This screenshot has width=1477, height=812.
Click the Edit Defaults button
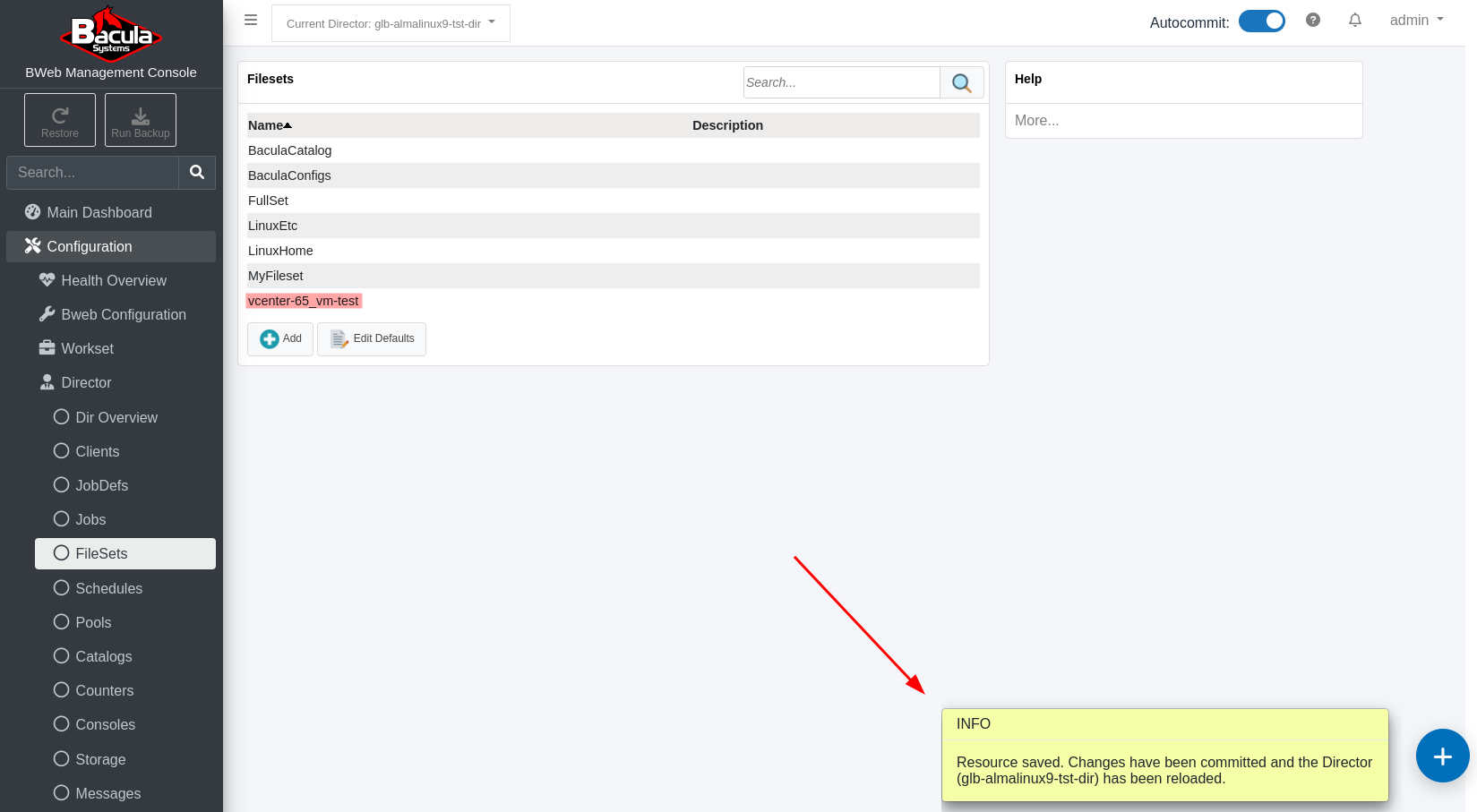372,339
